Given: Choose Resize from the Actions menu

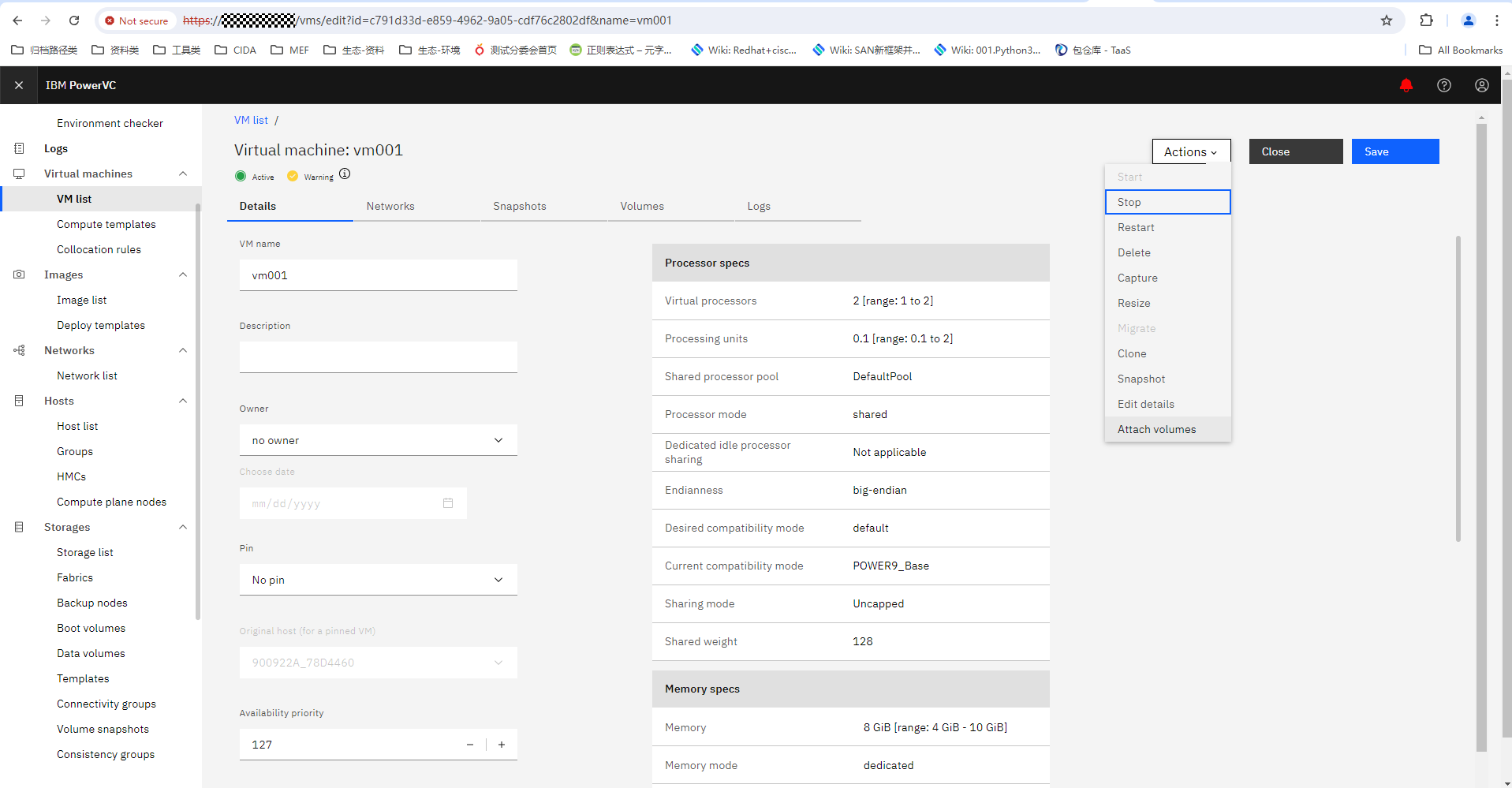Looking at the screenshot, I should tap(1167, 303).
